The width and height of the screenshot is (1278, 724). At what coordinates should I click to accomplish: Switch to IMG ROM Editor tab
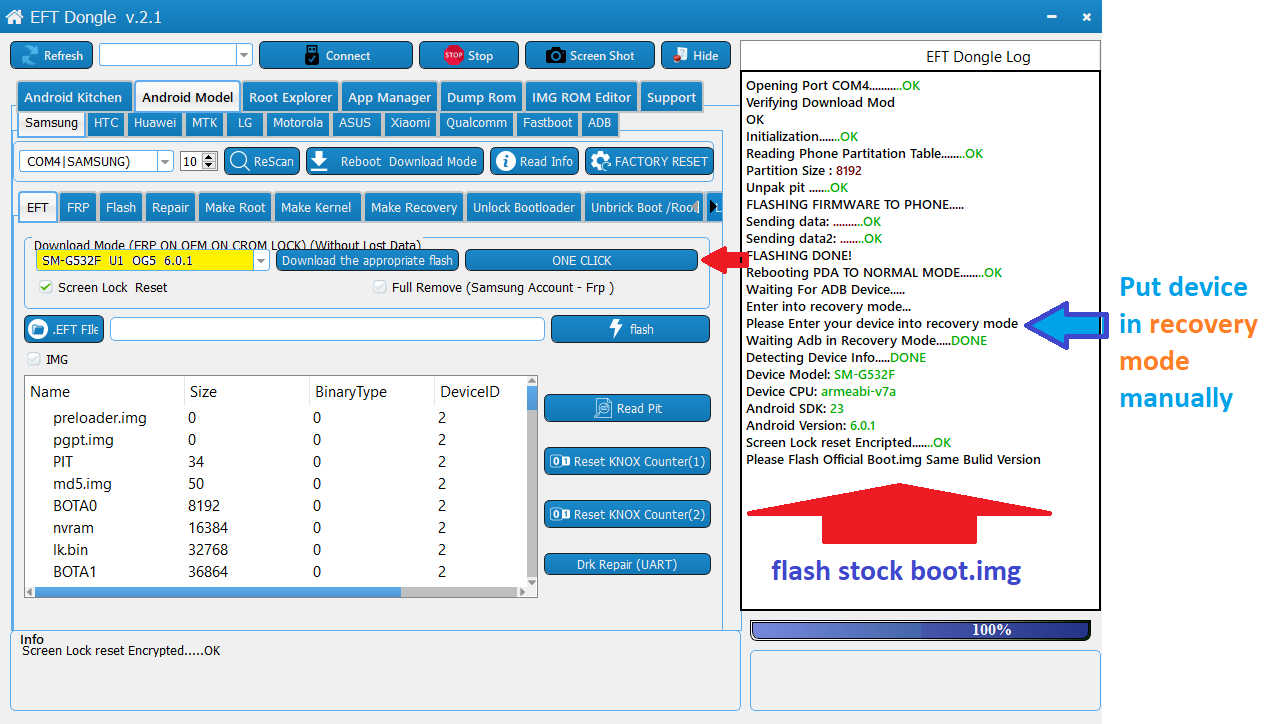pyautogui.click(x=581, y=97)
